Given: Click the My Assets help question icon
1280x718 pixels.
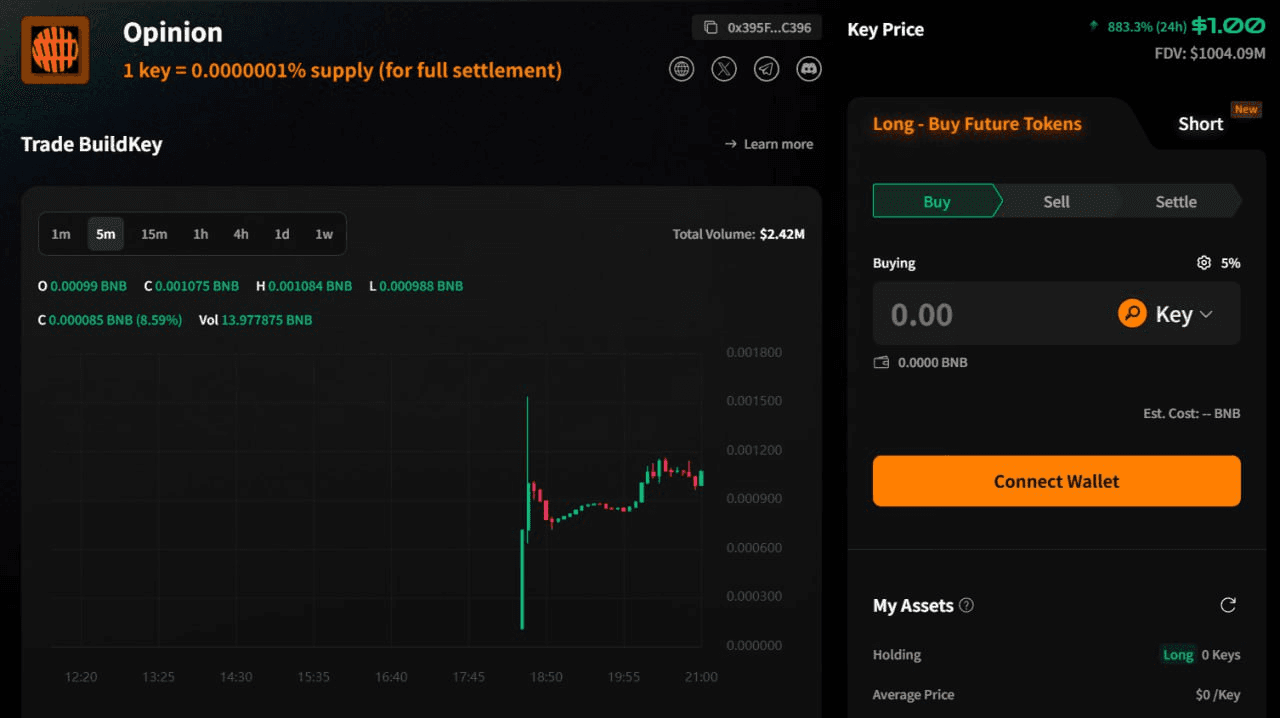Looking at the screenshot, I should pyautogui.click(x=966, y=605).
